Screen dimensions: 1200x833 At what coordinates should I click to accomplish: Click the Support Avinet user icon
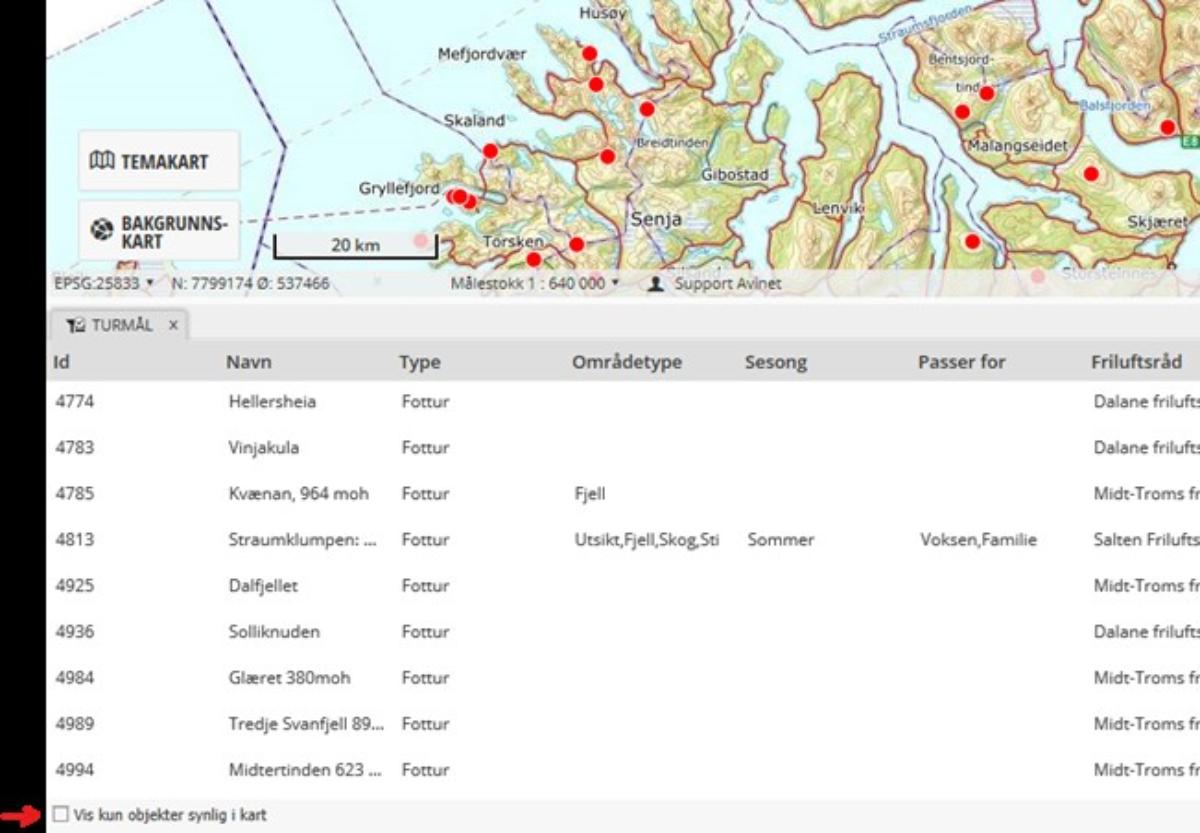[656, 284]
